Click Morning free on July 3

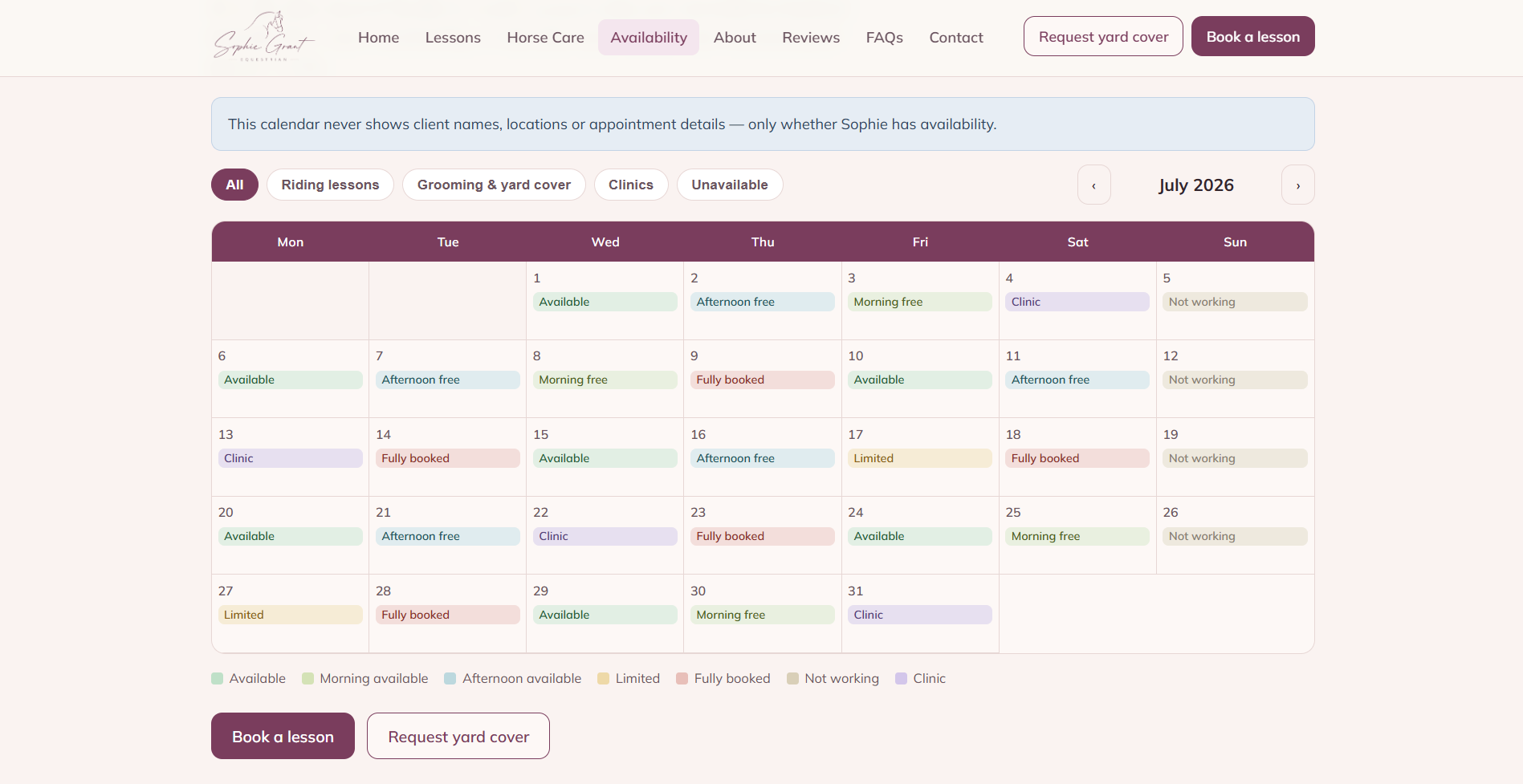click(919, 302)
